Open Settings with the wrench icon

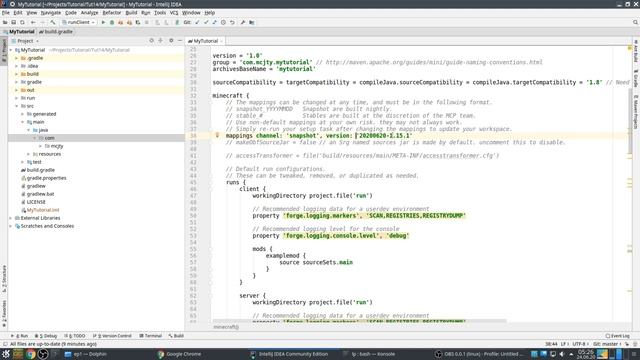(x=243, y=22)
